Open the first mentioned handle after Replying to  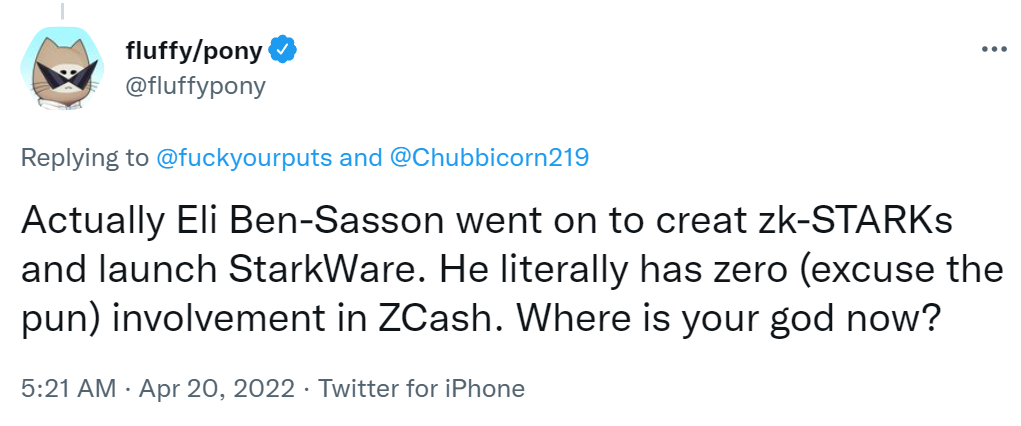270,157
